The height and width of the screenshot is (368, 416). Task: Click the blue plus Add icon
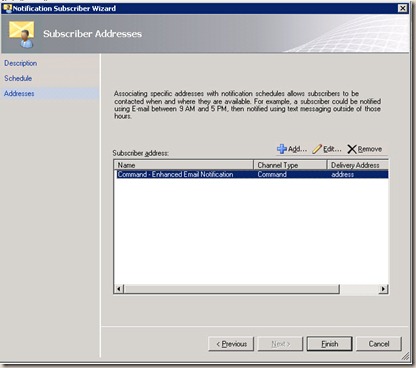[x=282, y=149]
